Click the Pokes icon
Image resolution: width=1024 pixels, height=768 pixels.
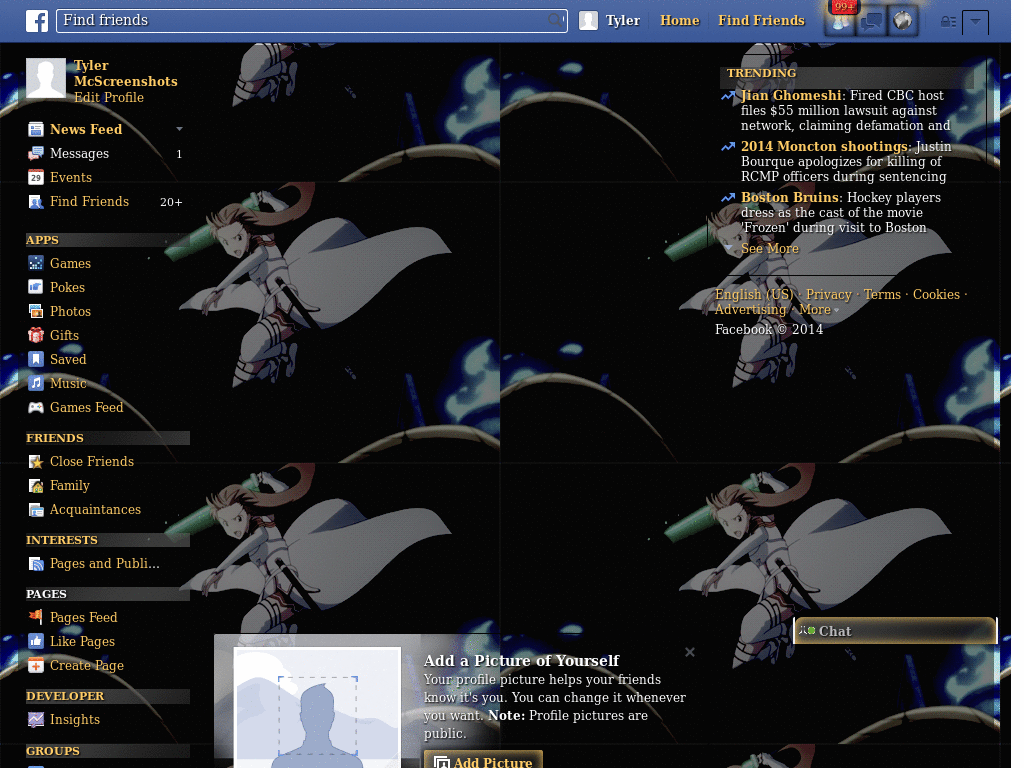36,287
